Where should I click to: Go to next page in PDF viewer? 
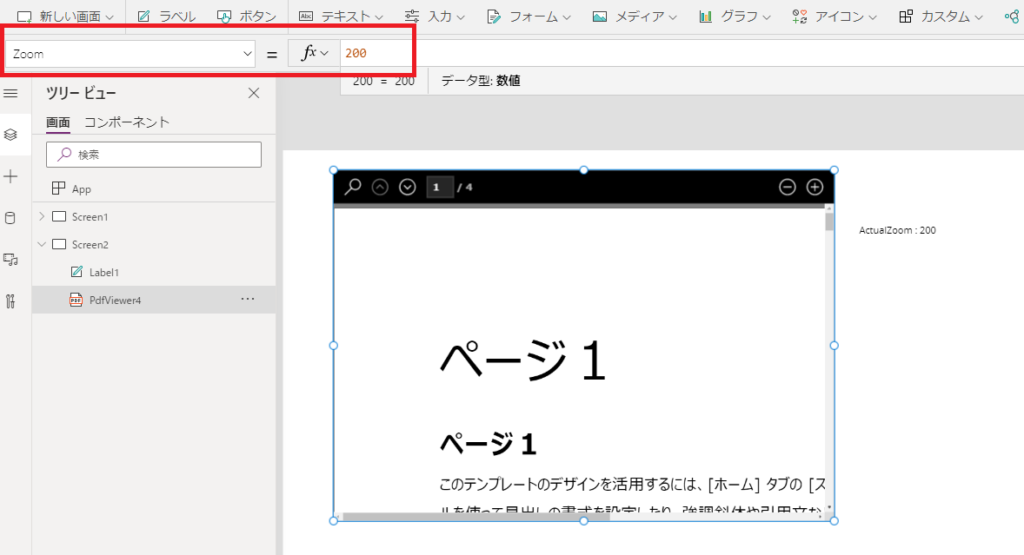(x=408, y=187)
